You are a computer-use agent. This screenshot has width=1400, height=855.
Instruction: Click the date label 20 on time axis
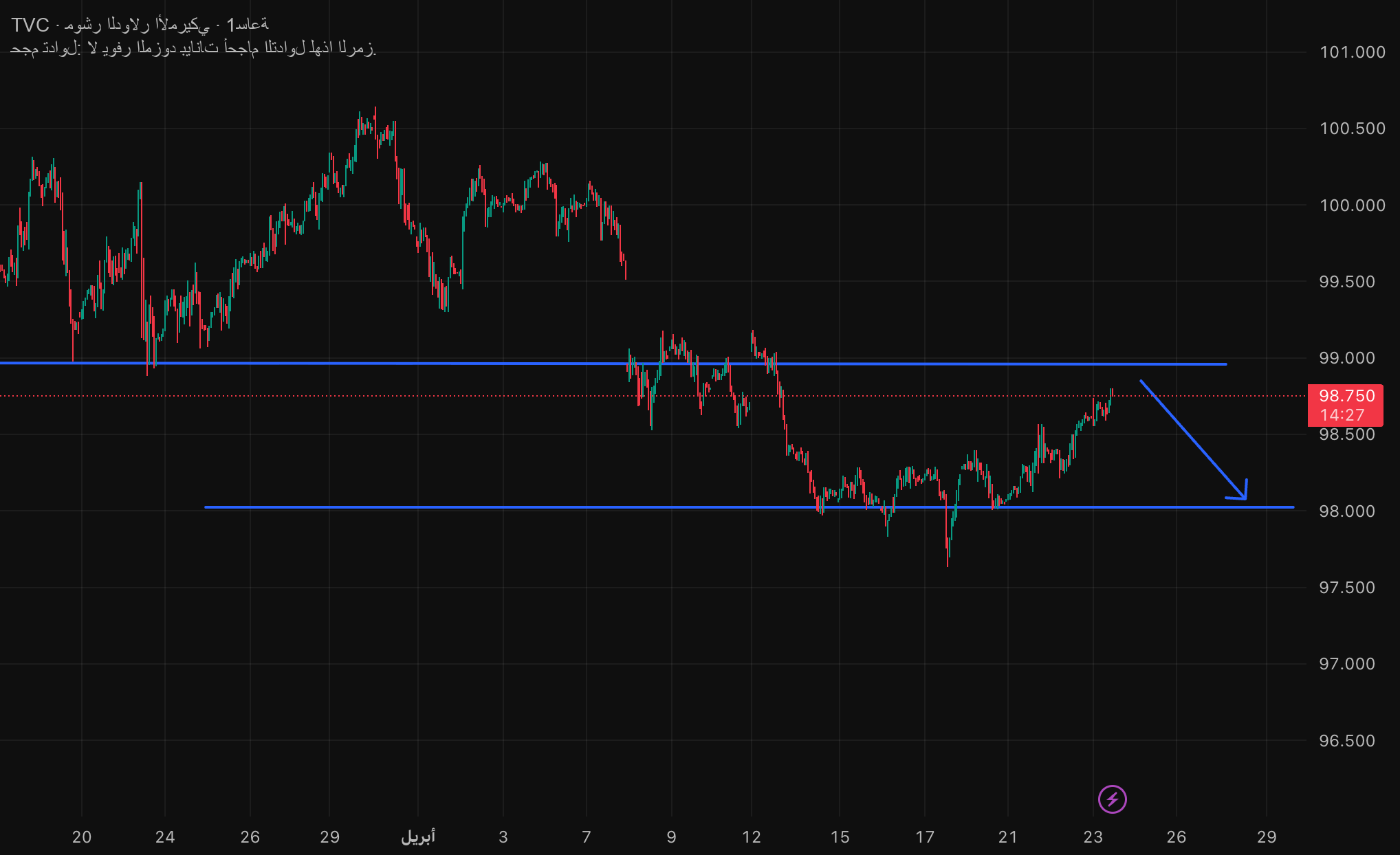(x=82, y=836)
